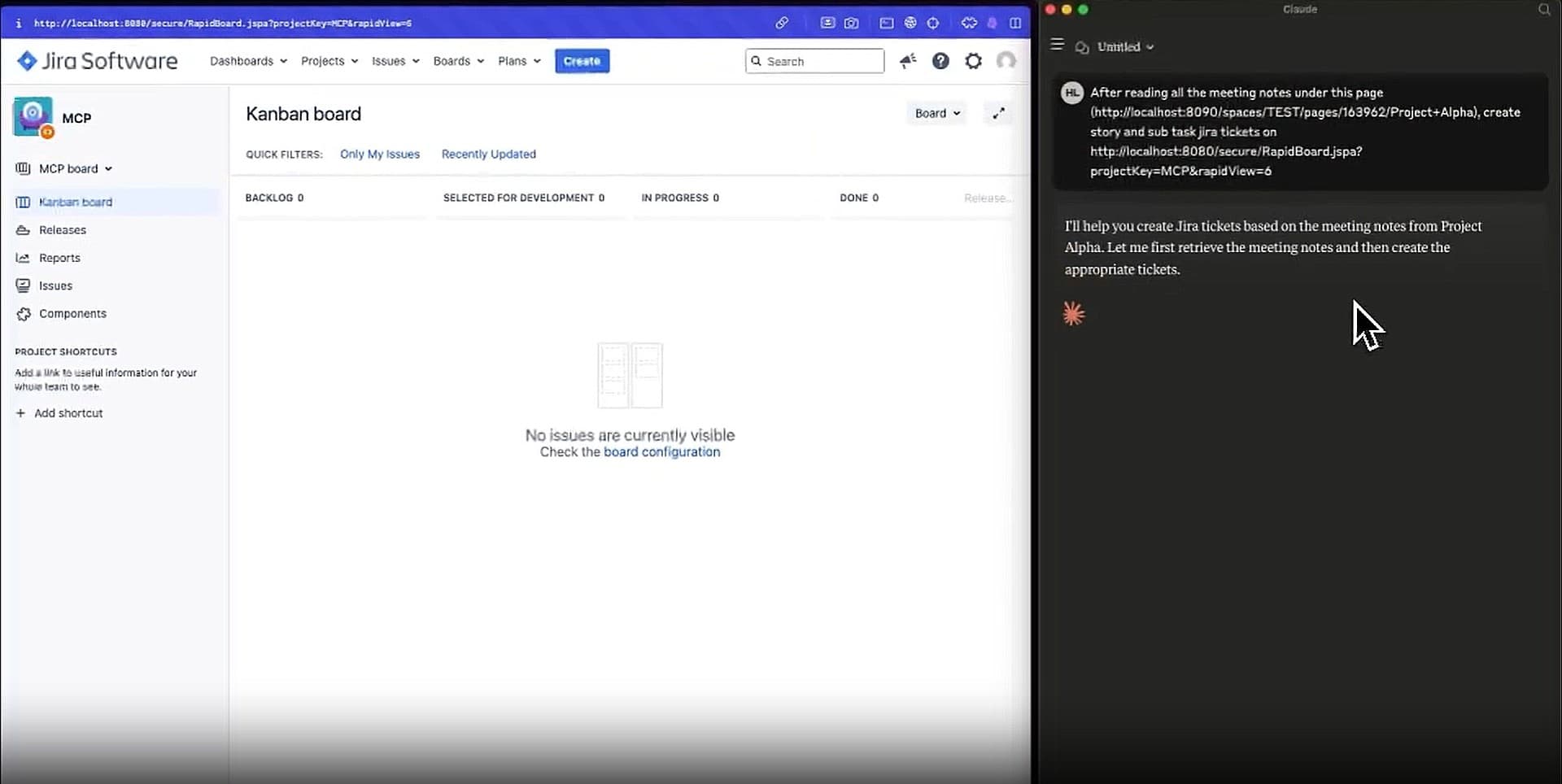The image size is (1562, 784).
Task: Open the Help question mark icon
Action: tap(940, 61)
